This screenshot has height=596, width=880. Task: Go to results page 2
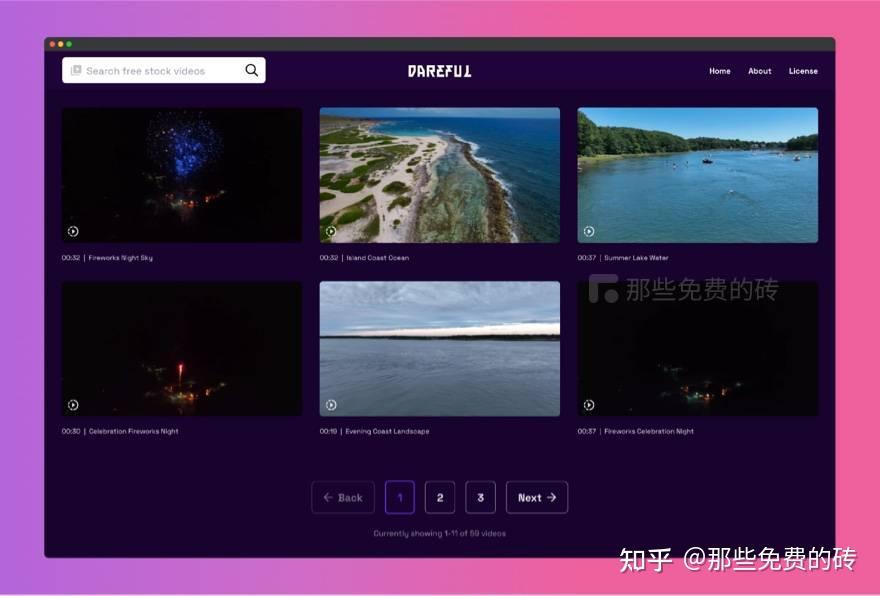coord(440,497)
